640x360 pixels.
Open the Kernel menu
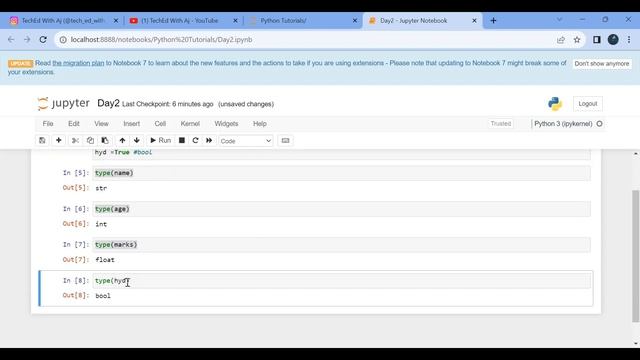tap(190, 124)
